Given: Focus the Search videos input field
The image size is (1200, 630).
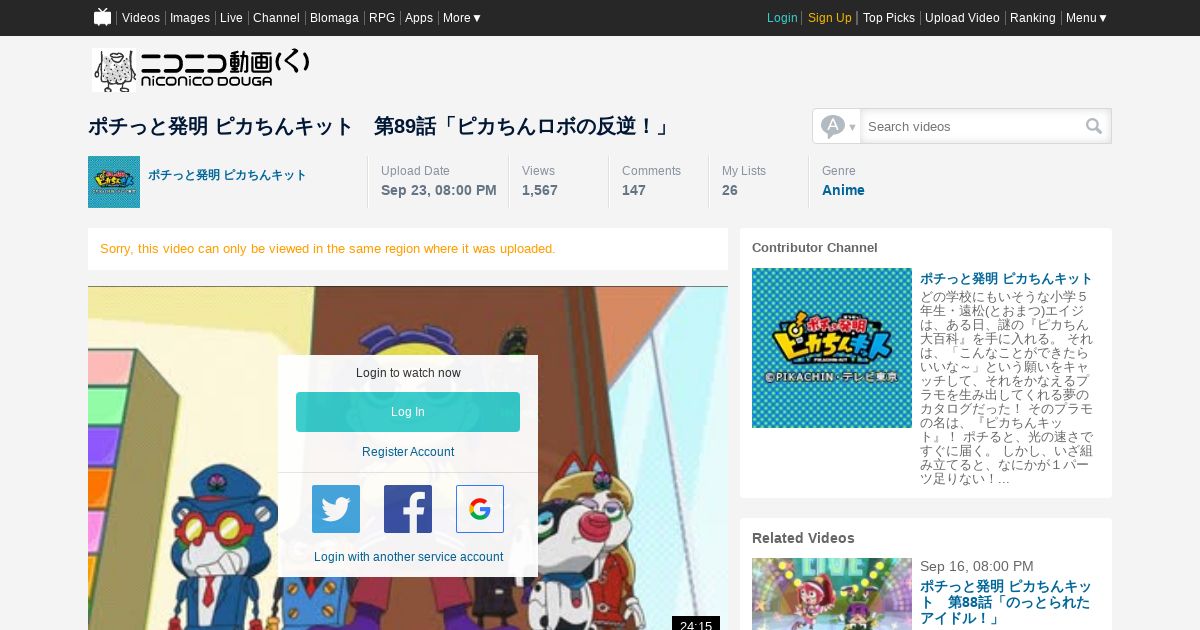Looking at the screenshot, I should [x=970, y=126].
